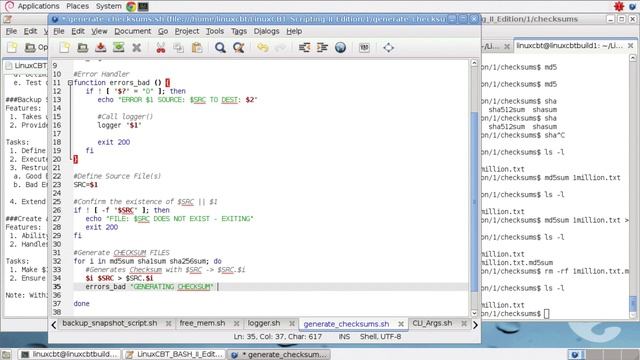Open the Tools menu
The height and width of the screenshot is (360, 640).
pos(214,31)
